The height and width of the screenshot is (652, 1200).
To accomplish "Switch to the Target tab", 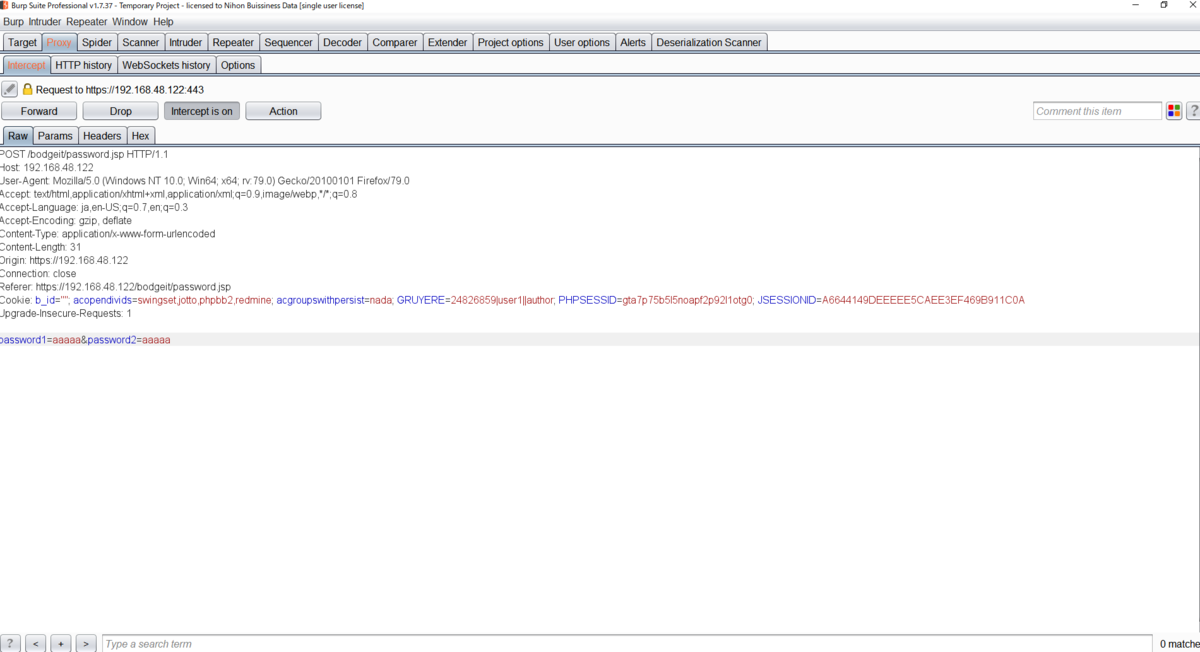I will [22, 42].
